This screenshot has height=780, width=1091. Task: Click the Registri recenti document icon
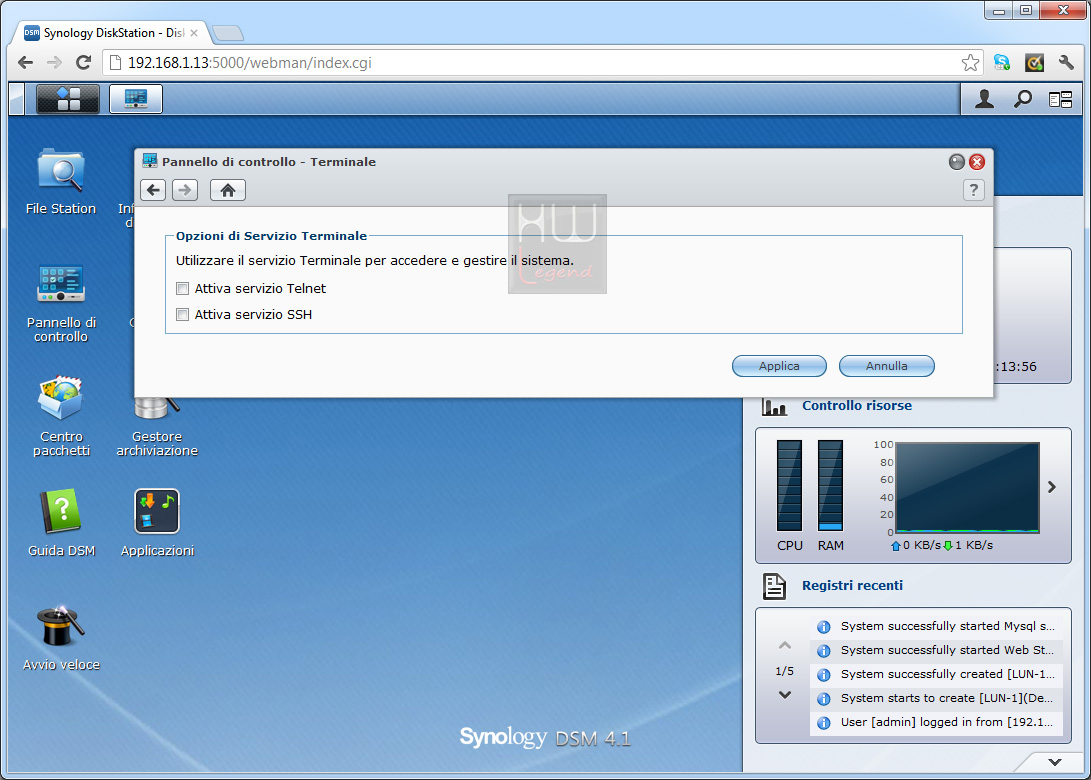pos(774,586)
